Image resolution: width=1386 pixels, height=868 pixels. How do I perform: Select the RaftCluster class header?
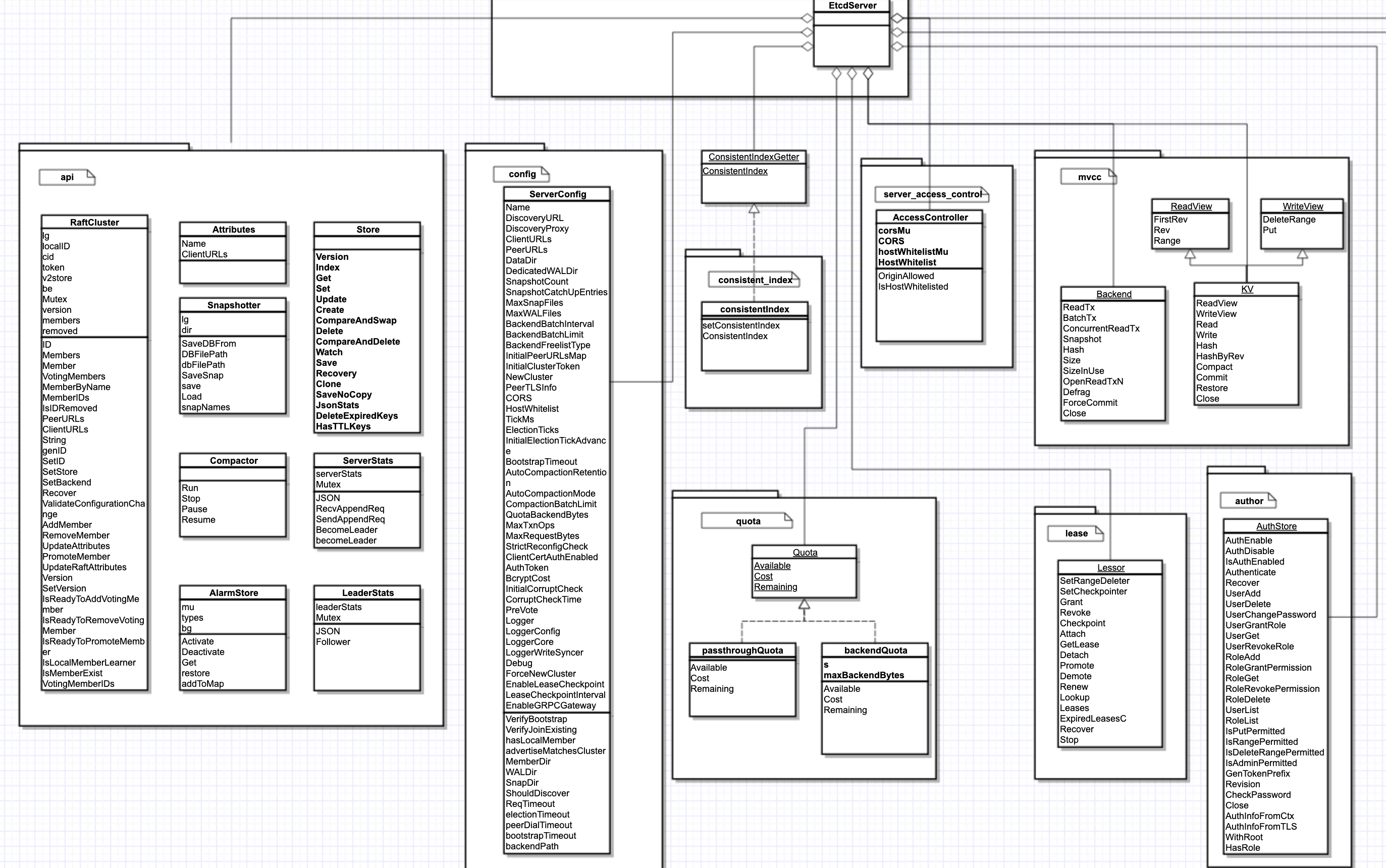[x=95, y=223]
